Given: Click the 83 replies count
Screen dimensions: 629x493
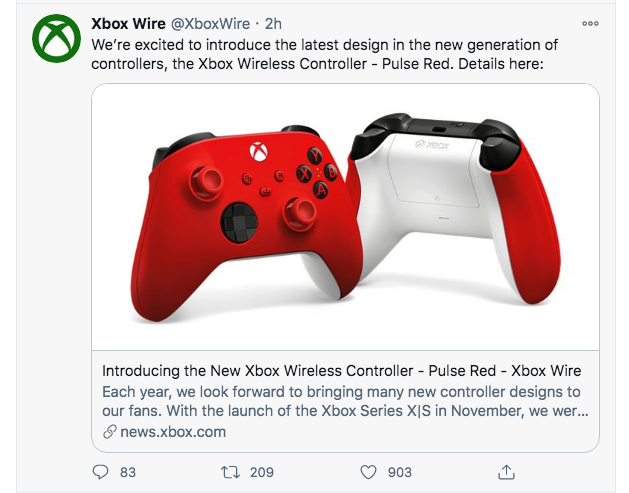Looking at the screenshot, I should point(127,471).
